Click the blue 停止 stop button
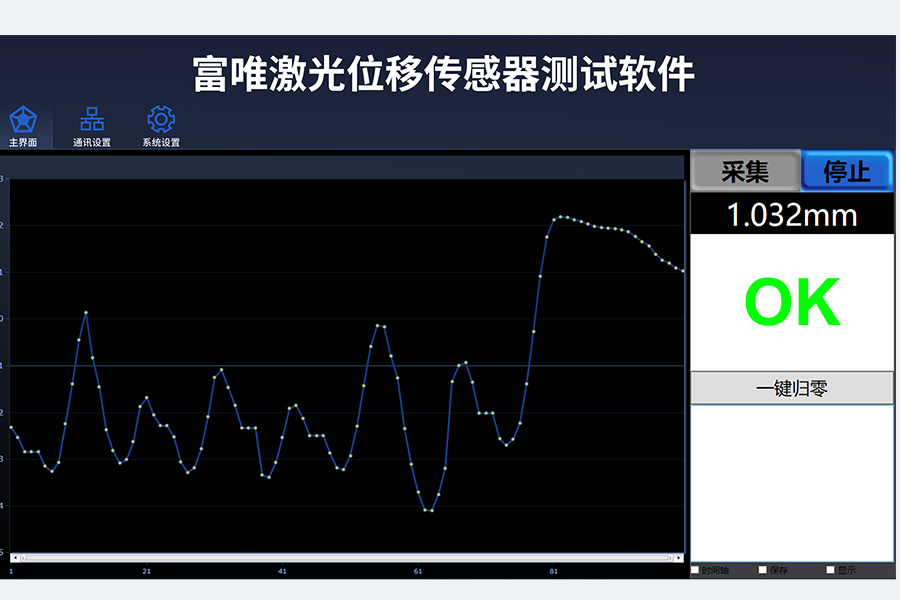This screenshot has height=600, width=900. click(847, 171)
